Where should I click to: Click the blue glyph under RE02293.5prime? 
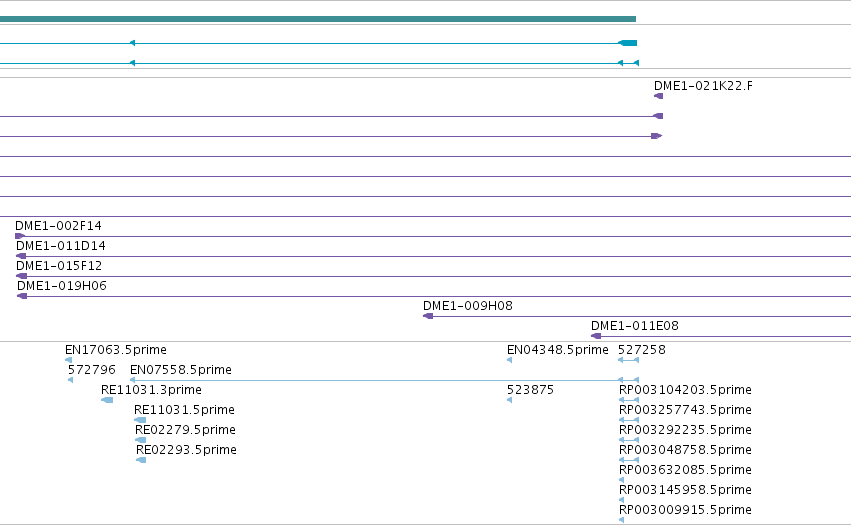(x=141, y=460)
